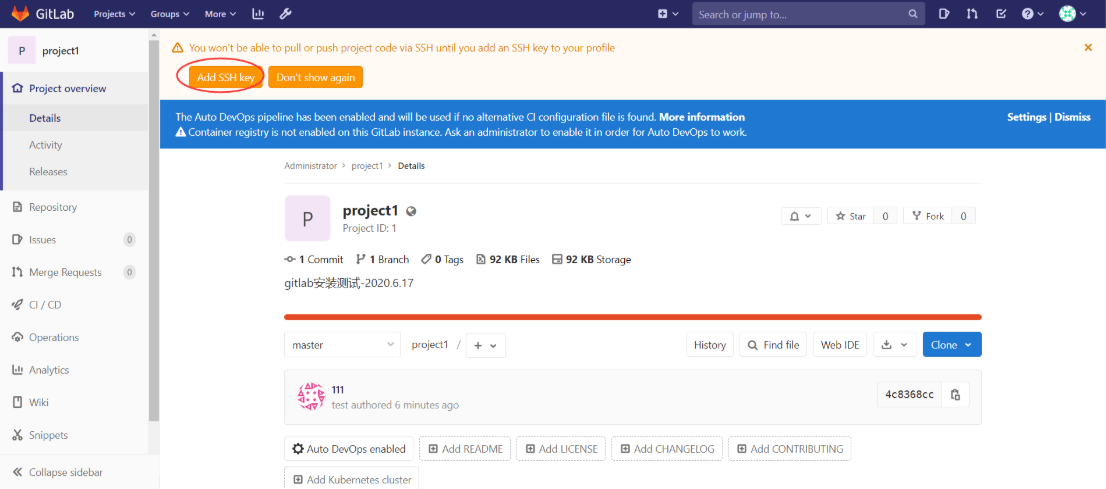Open the notification bell dropdown
The width and height of the screenshot is (1106, 489).
801,216
